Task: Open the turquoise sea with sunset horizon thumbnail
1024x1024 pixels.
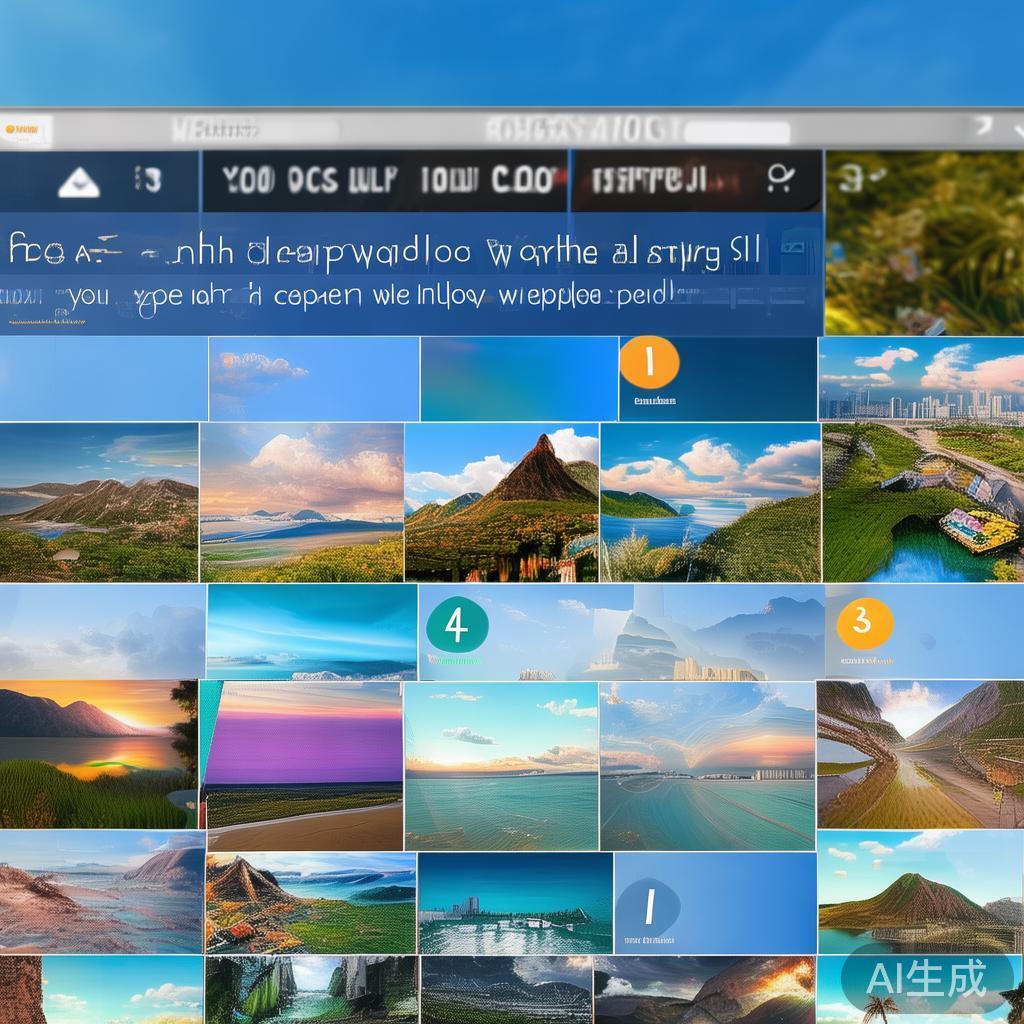Action: coord(501,766)
